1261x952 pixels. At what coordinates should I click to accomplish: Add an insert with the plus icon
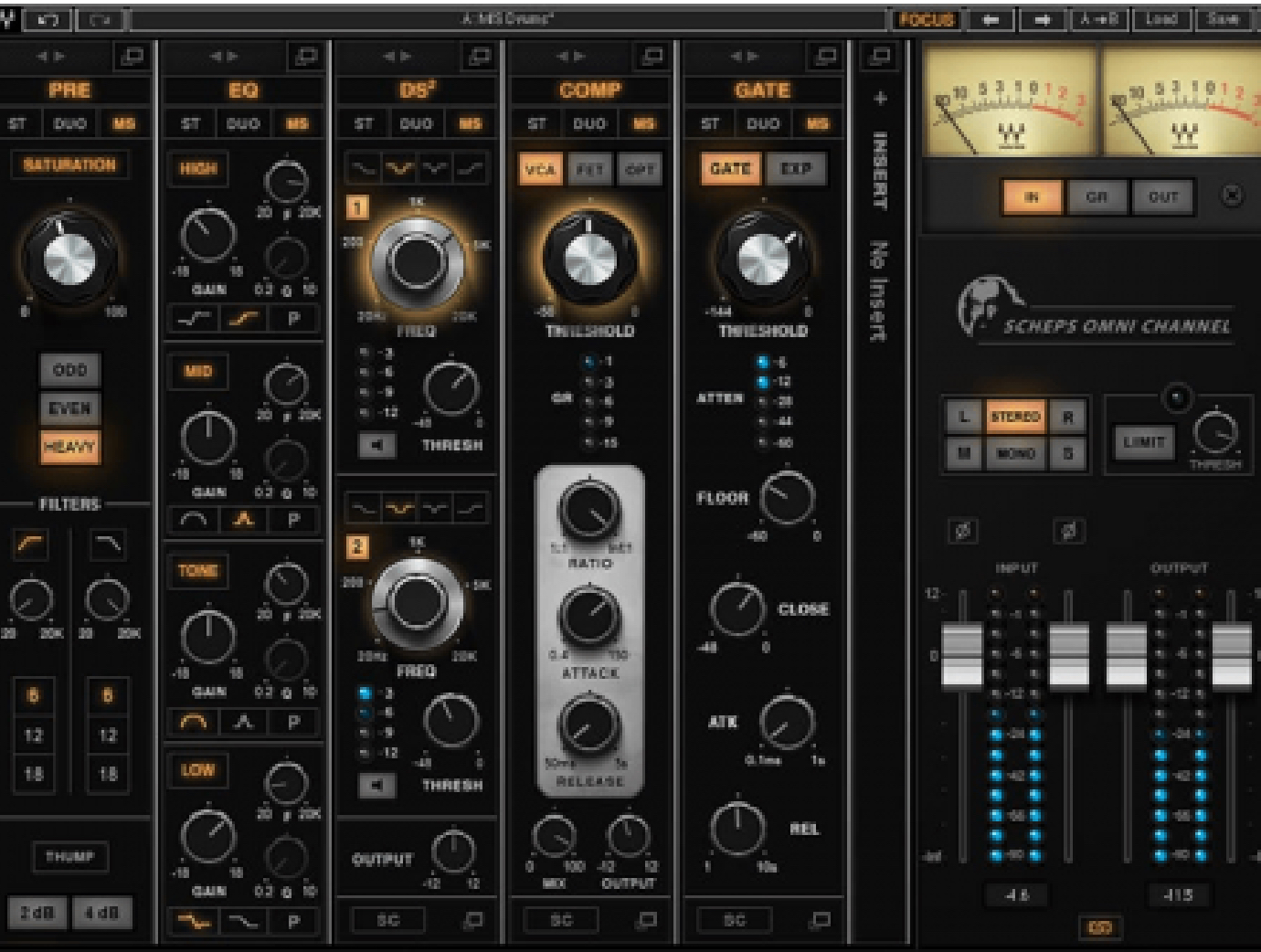(880, 98)
